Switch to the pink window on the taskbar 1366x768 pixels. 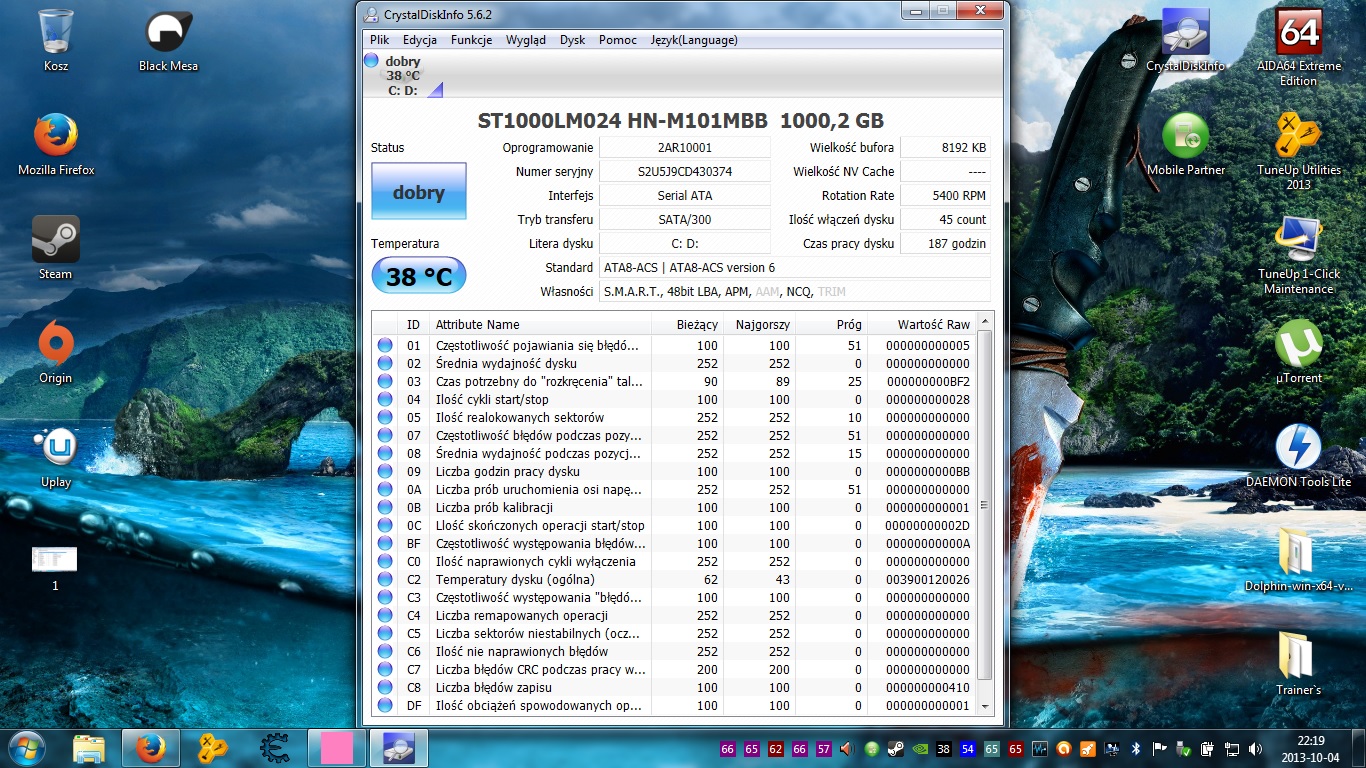pyautogui.click(x=337, y=747)
